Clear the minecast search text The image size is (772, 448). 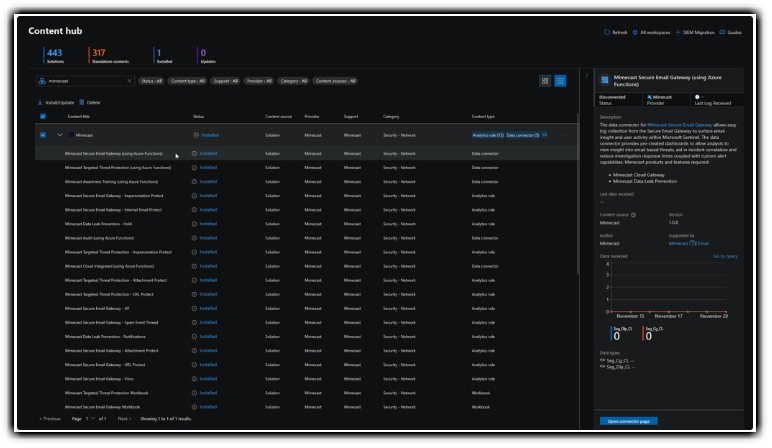point(129,81)
